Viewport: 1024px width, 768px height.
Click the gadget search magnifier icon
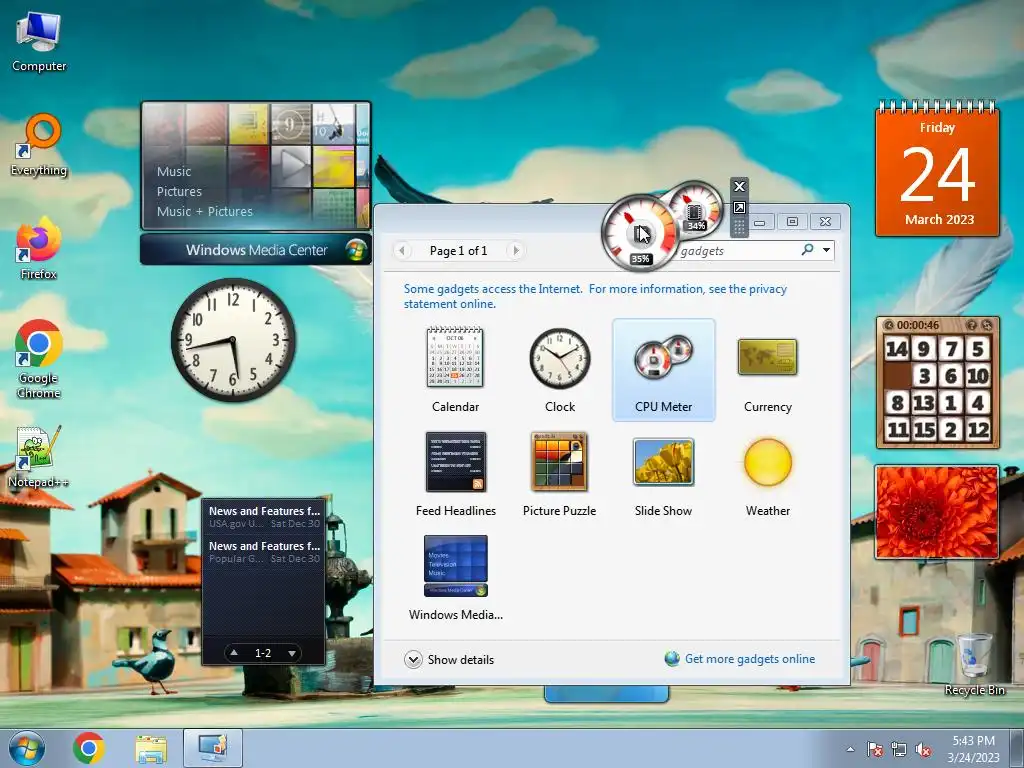[x=808, y=249]
